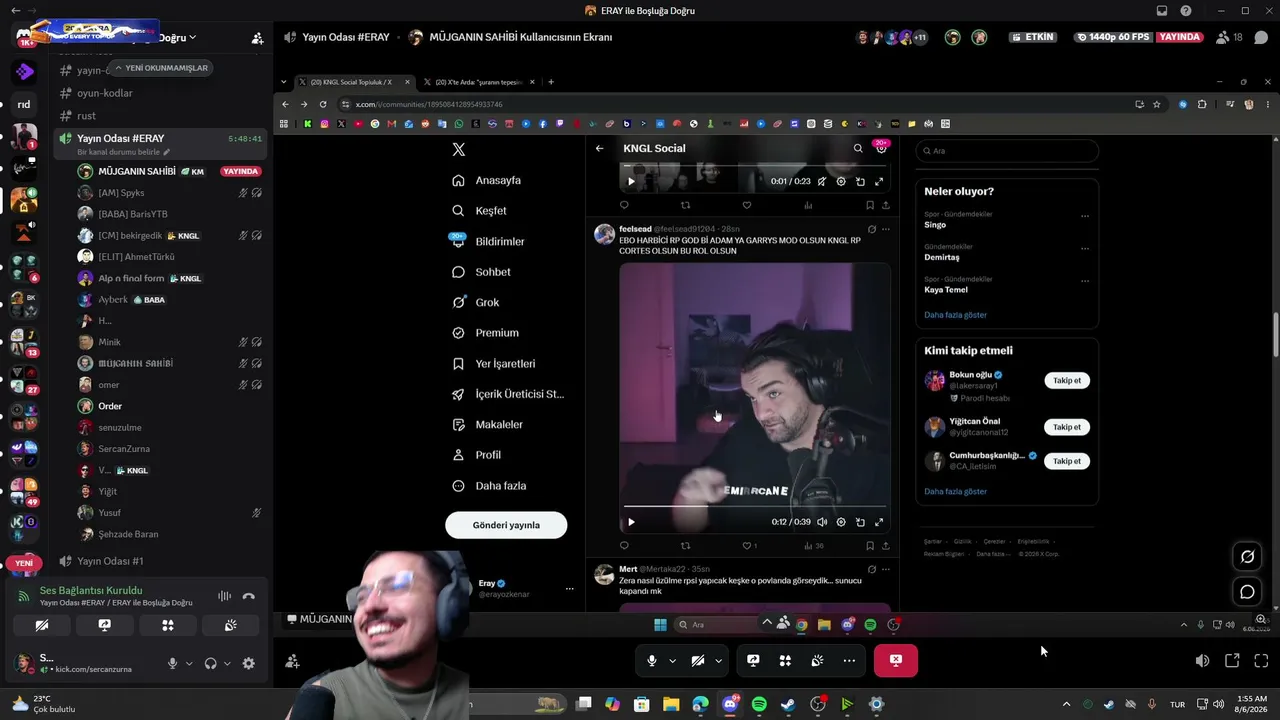
Task: Stop watching with the red button
Action: (x=896, y=660)
